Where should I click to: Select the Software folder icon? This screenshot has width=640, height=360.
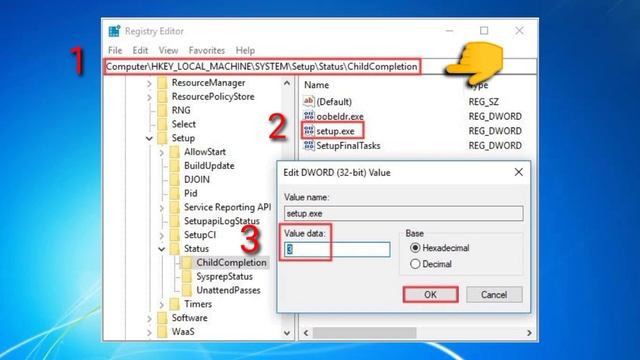[x=162, y=318]
